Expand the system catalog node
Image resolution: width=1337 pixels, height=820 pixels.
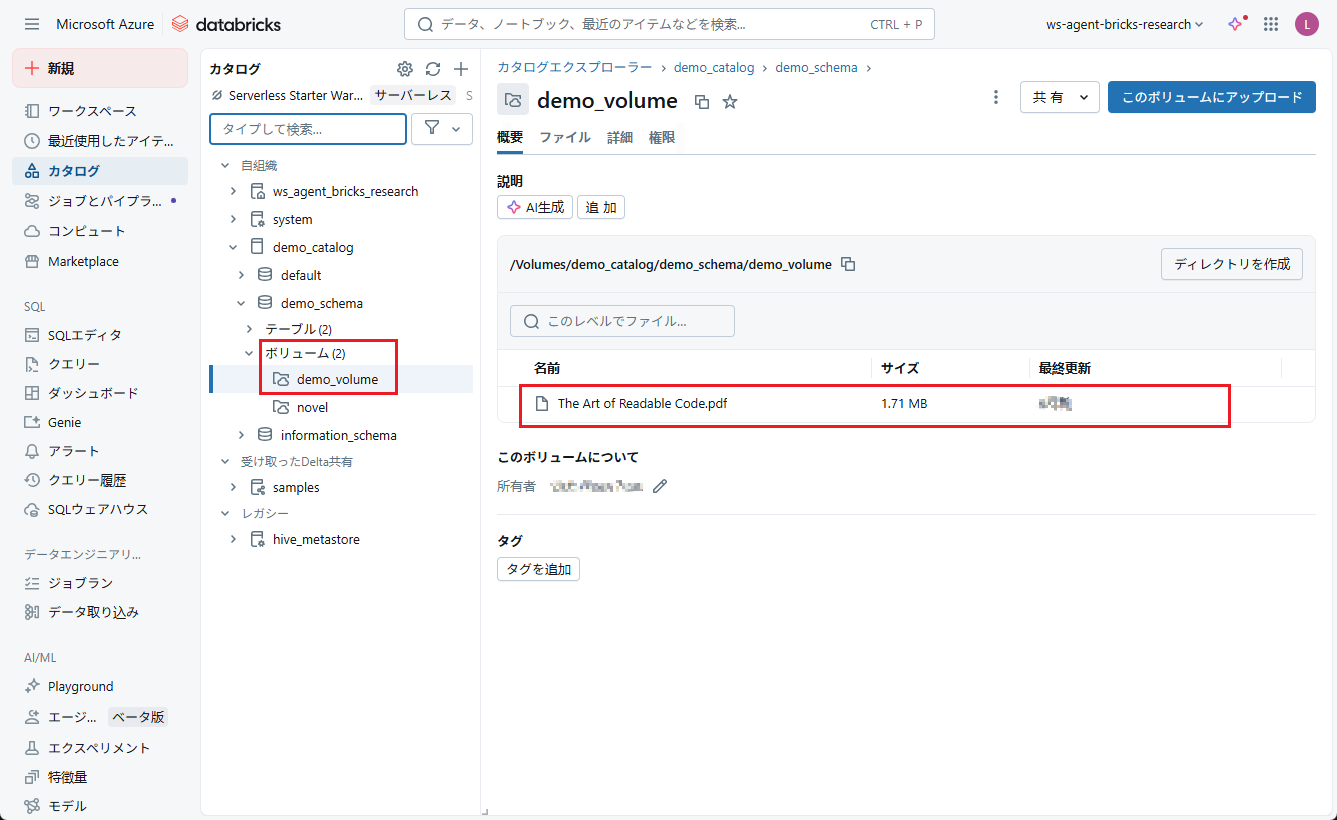(x=233, y=219)
